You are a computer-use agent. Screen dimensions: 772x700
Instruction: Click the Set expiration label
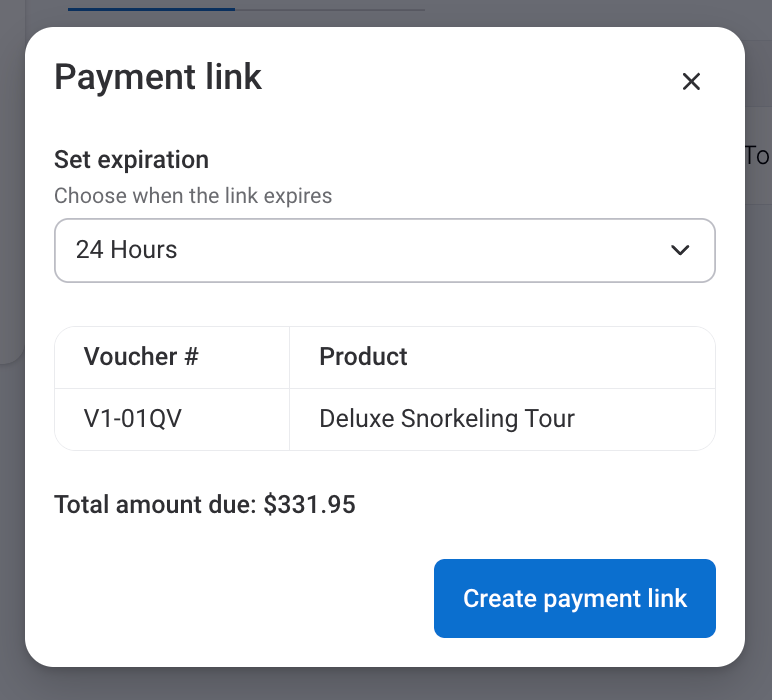click(131, 160)
